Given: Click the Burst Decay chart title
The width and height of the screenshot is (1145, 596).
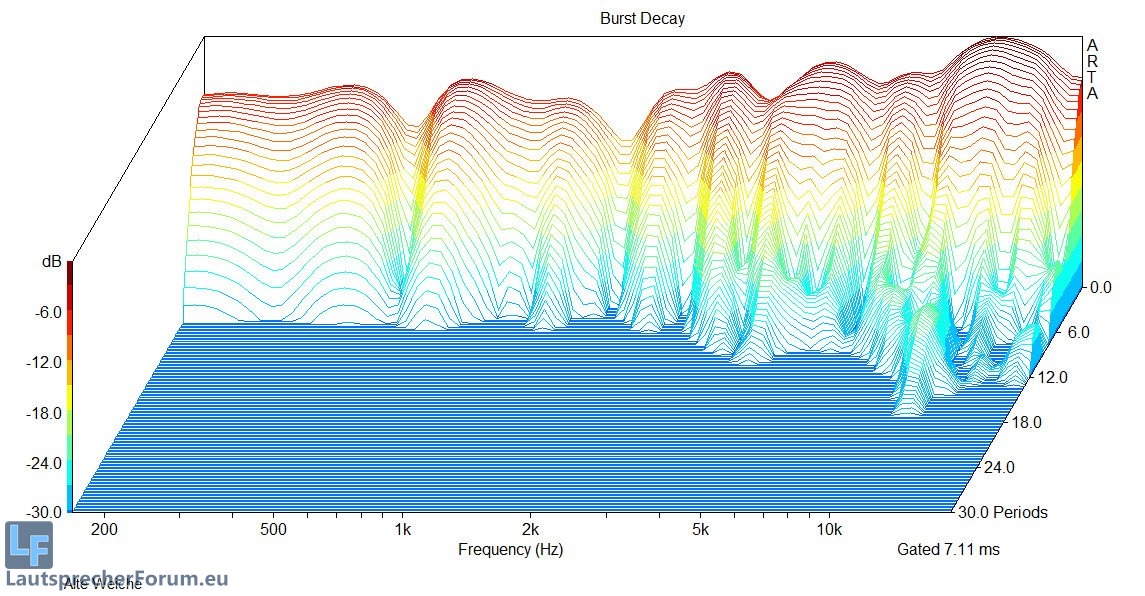Looking at the screenshot, I should tap(642, 18).
